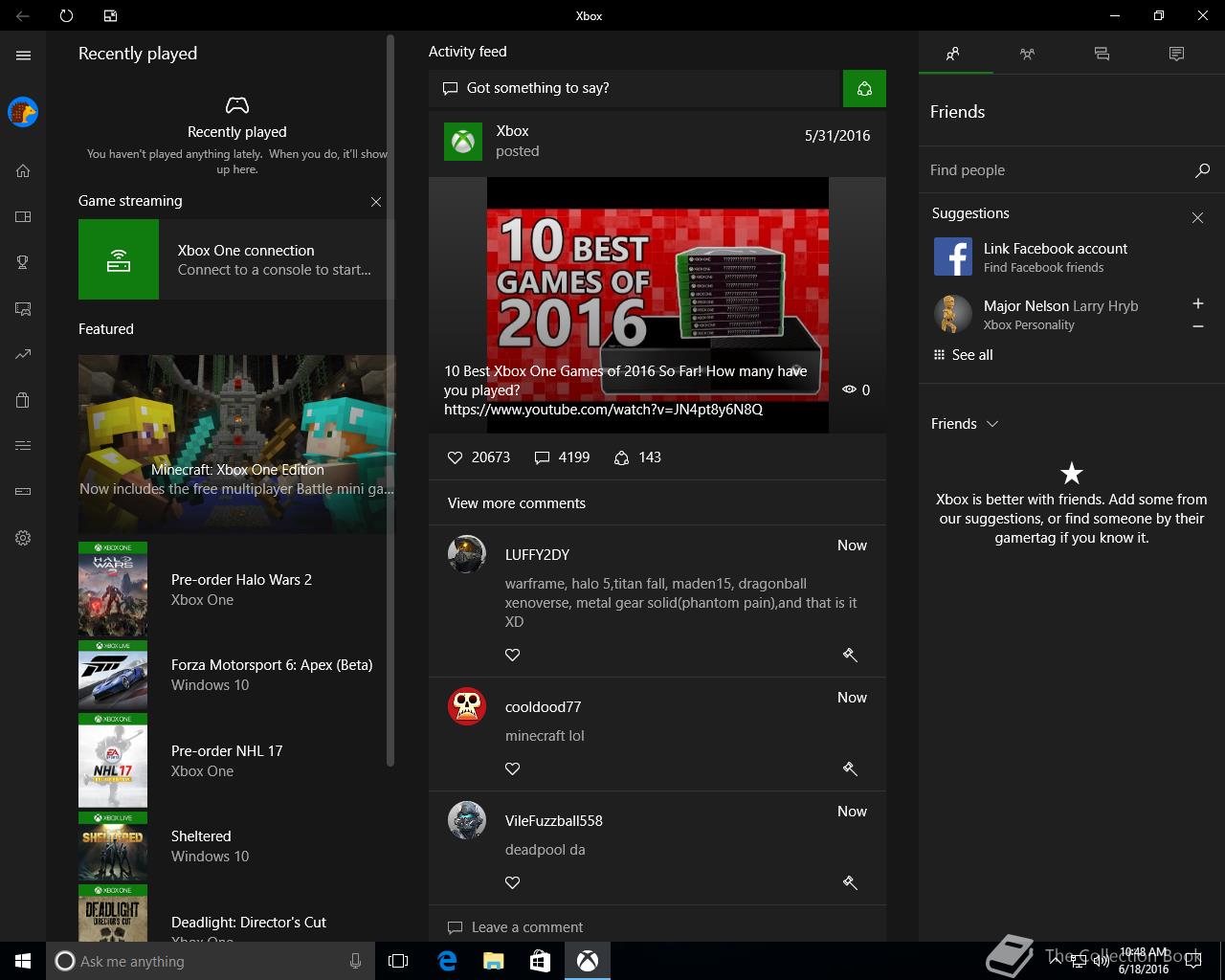Viewport: 1225px width, 980px height.
Task: Add Major Nelson as friend plus
Action: 1197,303
